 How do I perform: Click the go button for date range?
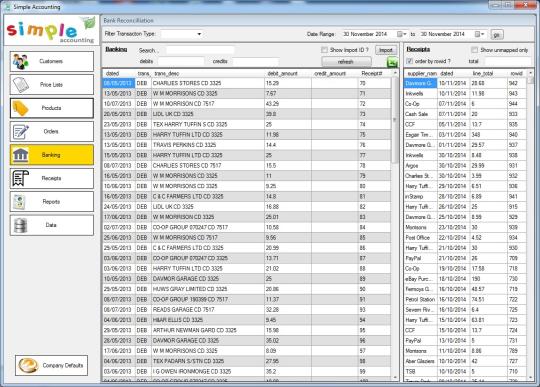tap(497, 34)
